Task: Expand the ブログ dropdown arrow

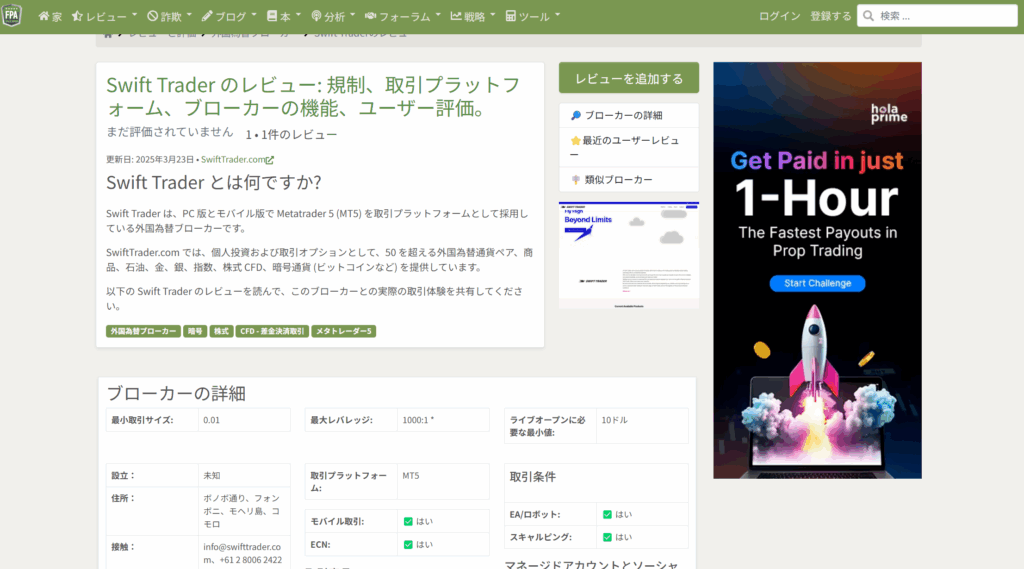Action: coord(254,15)
